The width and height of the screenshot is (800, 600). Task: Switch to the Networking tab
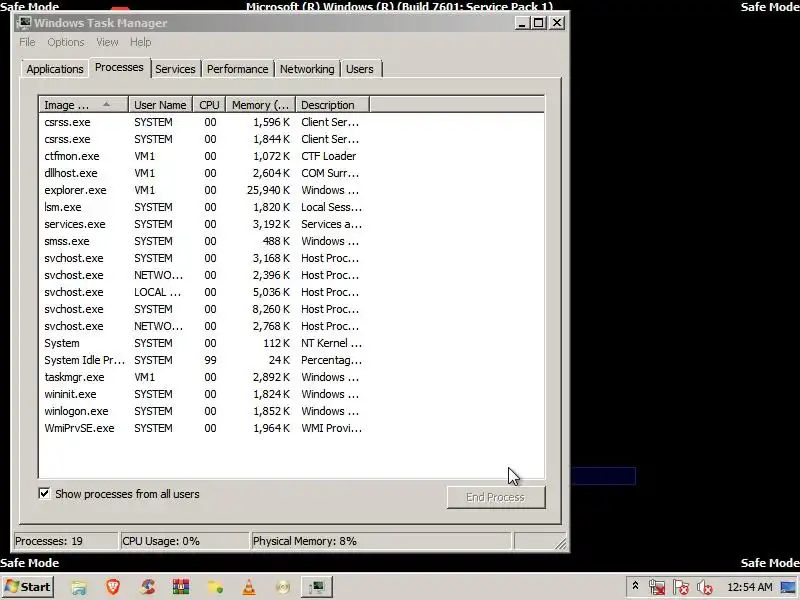[x=307, y=69]
